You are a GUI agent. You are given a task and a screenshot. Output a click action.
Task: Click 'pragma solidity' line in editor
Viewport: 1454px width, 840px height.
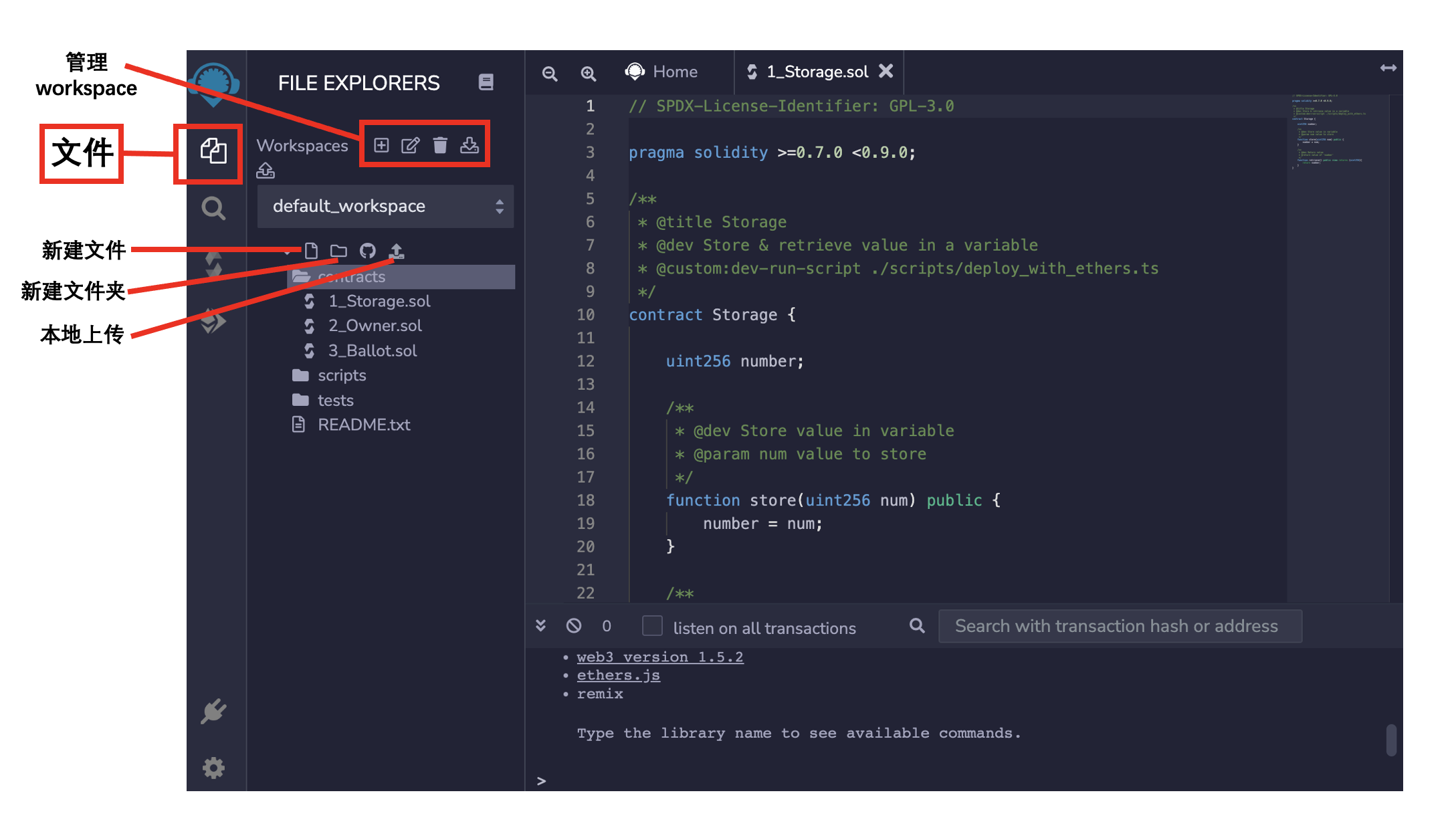(x=772, y=152)
